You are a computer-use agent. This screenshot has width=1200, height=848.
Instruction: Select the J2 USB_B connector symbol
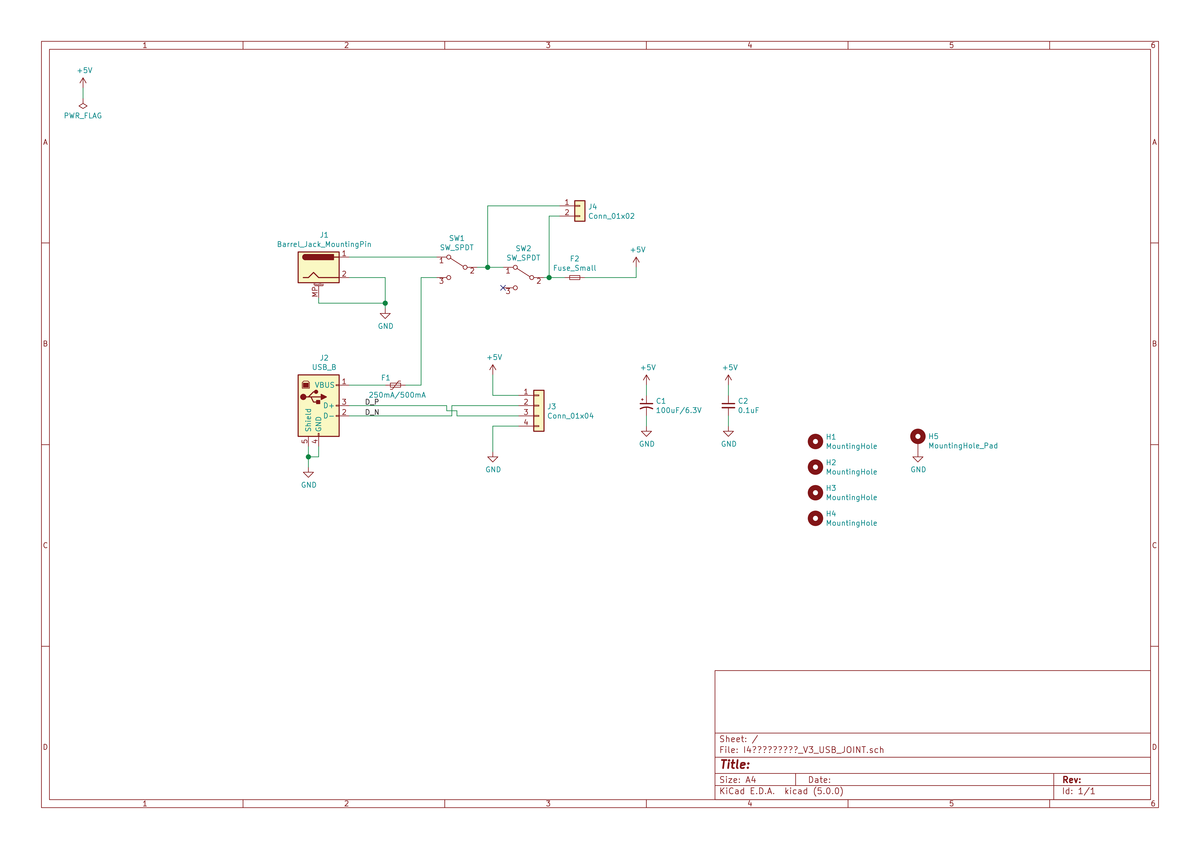pos(318,405)
